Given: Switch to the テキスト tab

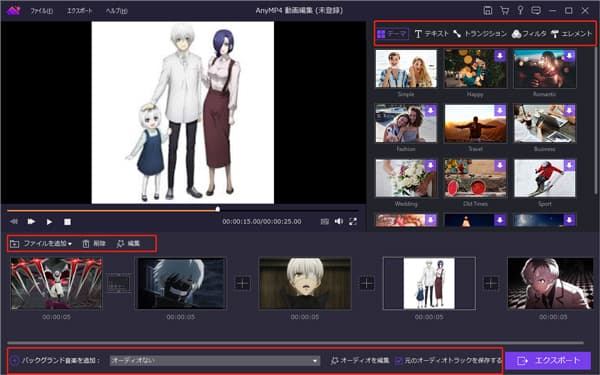Looking at the screenshot, I should (x=431, y=34).
